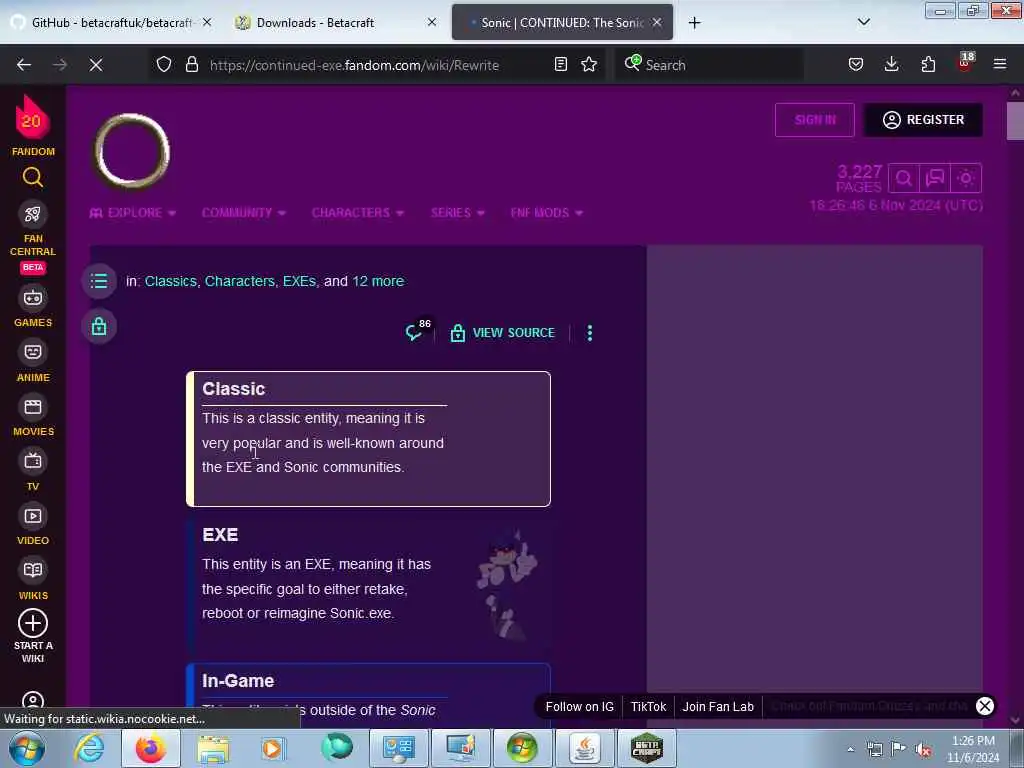1024x768 pixels.
Task: Click the TikTok link
Action: pos(648,707)
